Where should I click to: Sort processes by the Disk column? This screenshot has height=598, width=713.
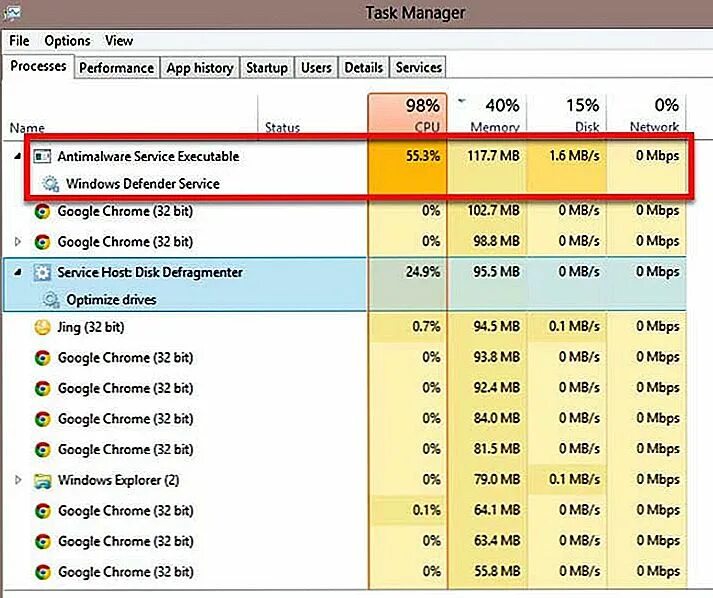point(567,114)
